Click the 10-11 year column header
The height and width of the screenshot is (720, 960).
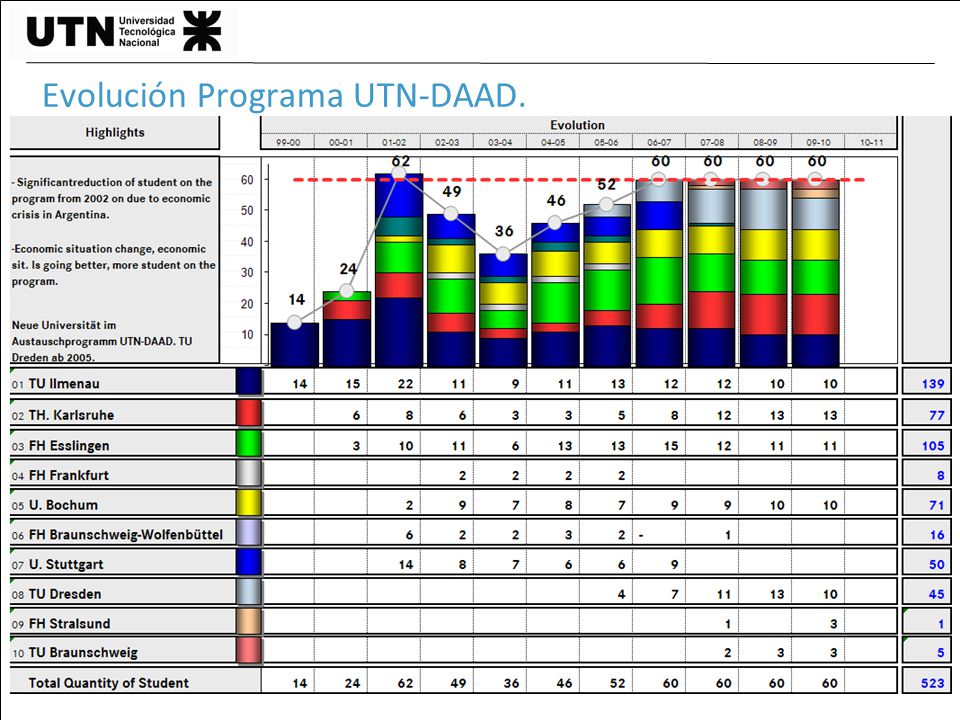tap(871, 142)
